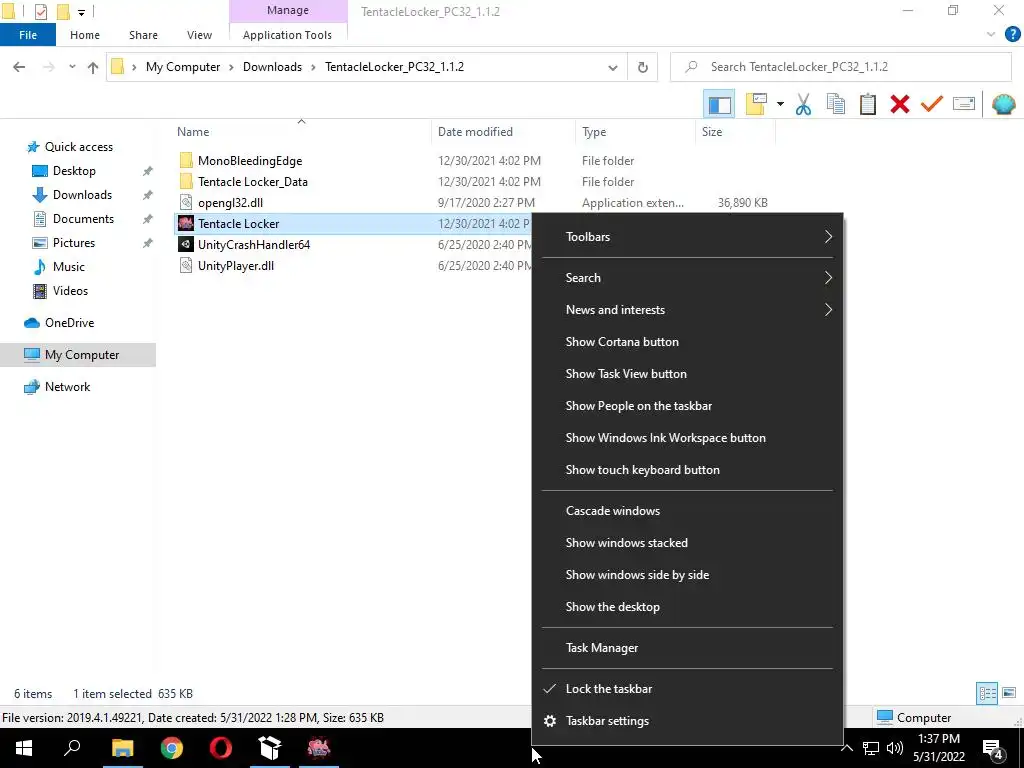Click the teal shell icon in the toolbar
This screenshot has width=1024, height=768.
(1003, 104)
